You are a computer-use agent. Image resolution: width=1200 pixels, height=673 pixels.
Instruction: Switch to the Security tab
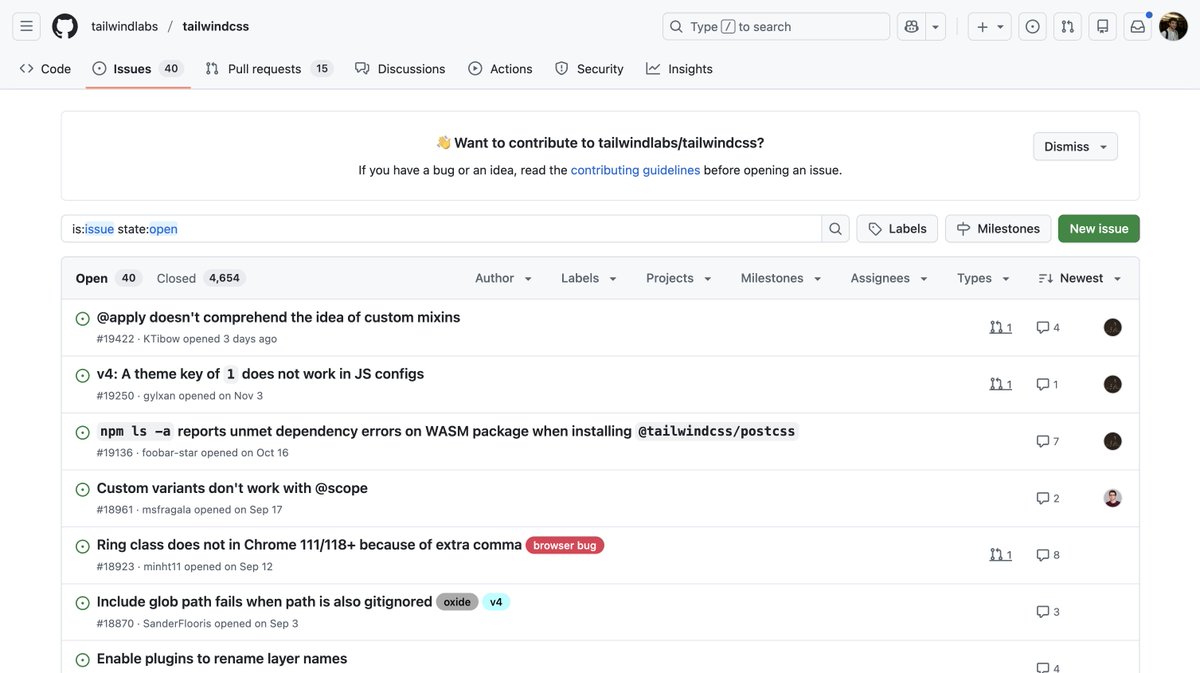coord(589,69)
